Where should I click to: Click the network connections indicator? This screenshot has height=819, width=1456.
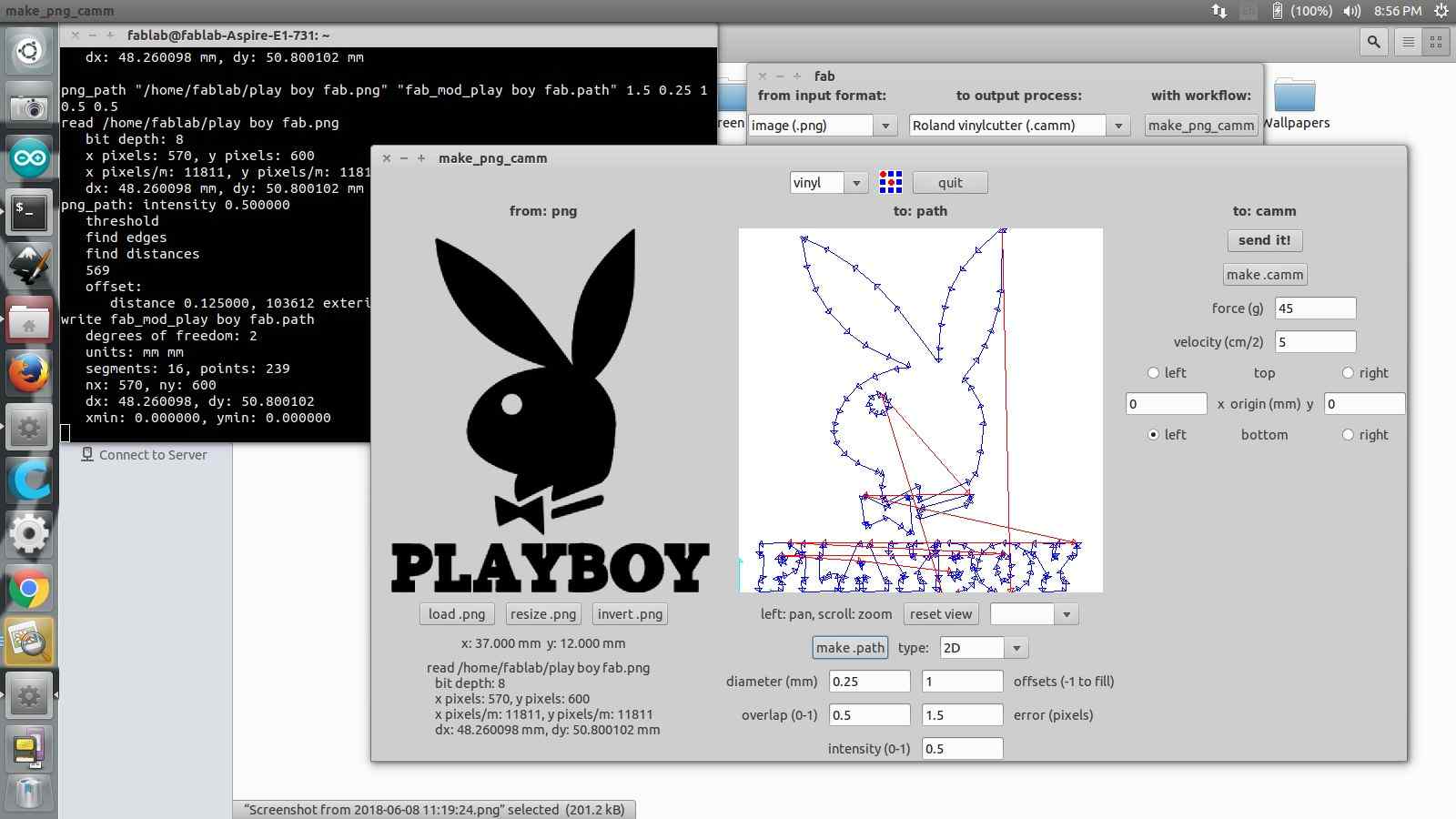1218,11
